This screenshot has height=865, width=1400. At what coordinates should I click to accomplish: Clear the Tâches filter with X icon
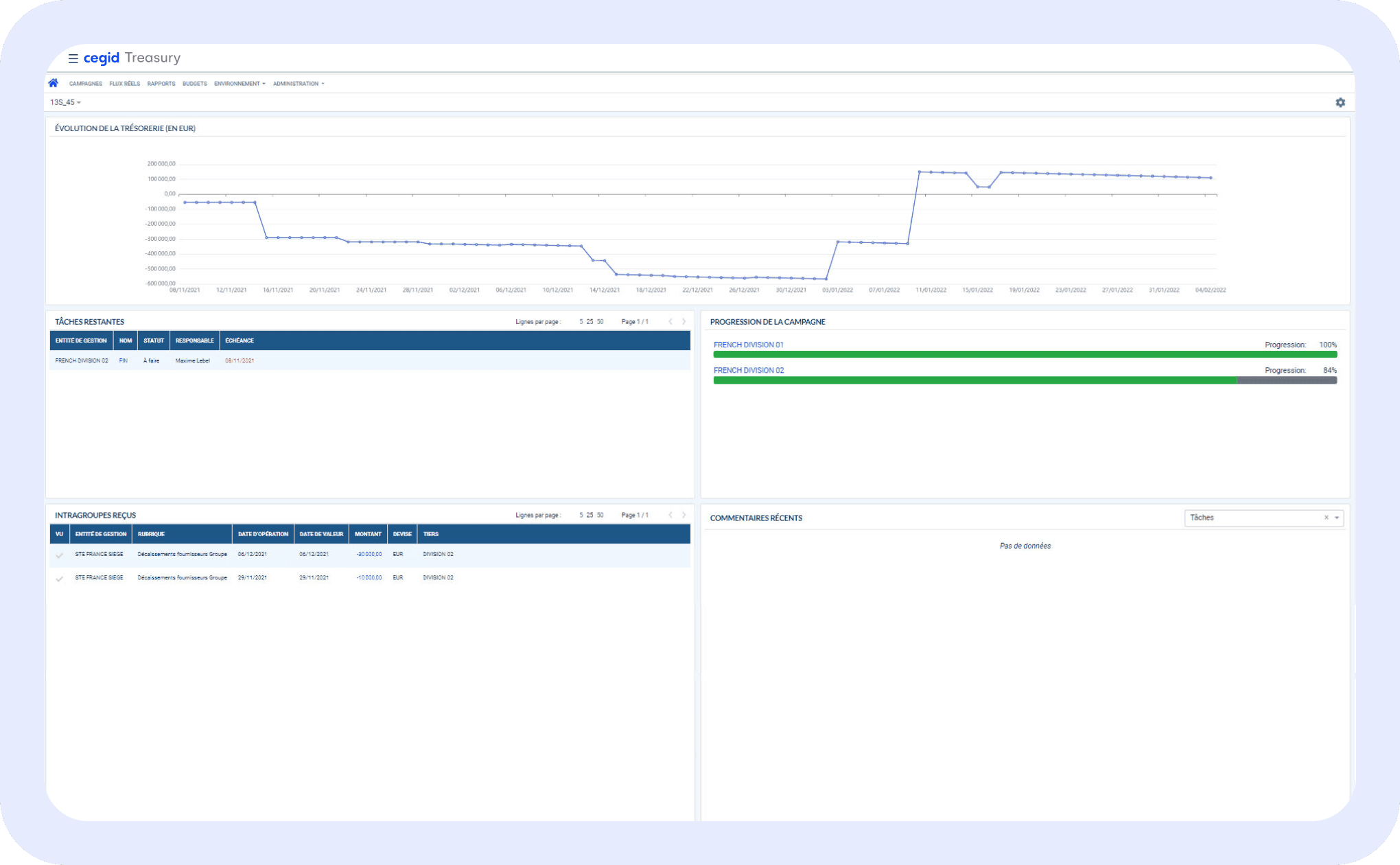[x=1326, y=518]
